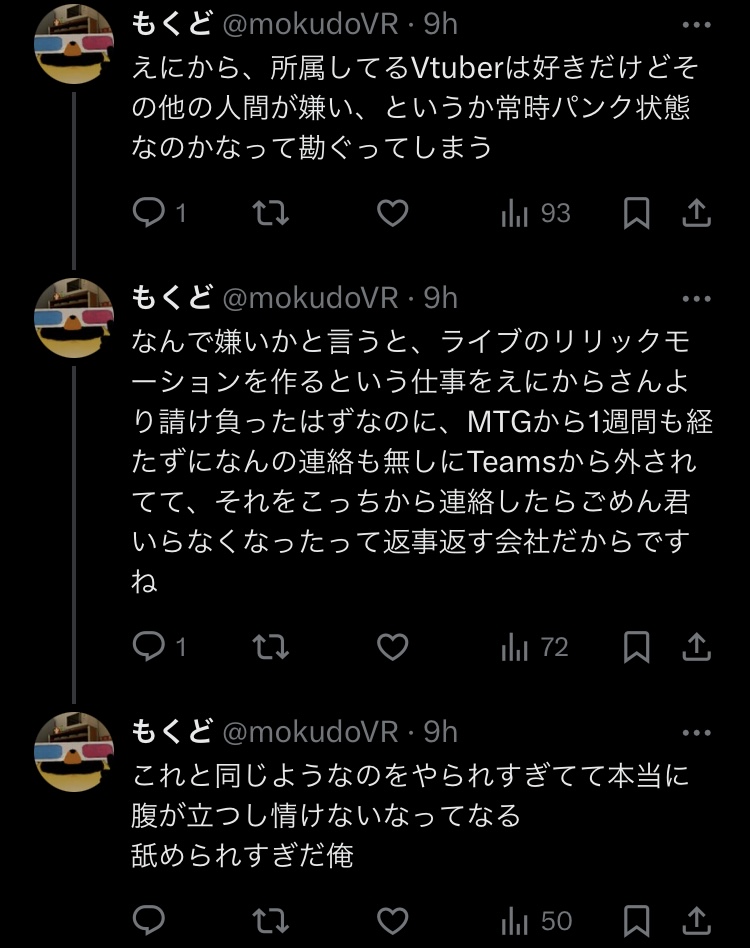Share the first tweet via share icon
750x948 pixels.
pyautogui.click(x=696, y=213)
